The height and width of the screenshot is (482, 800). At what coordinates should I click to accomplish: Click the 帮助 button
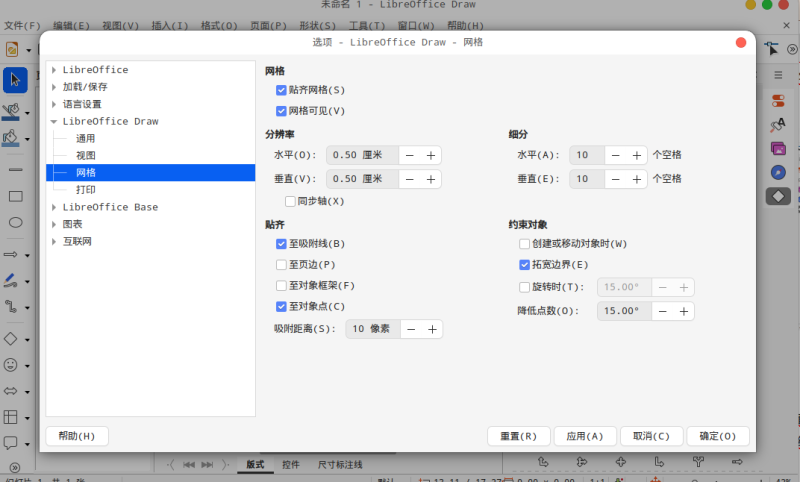click(x=77, y=436)
